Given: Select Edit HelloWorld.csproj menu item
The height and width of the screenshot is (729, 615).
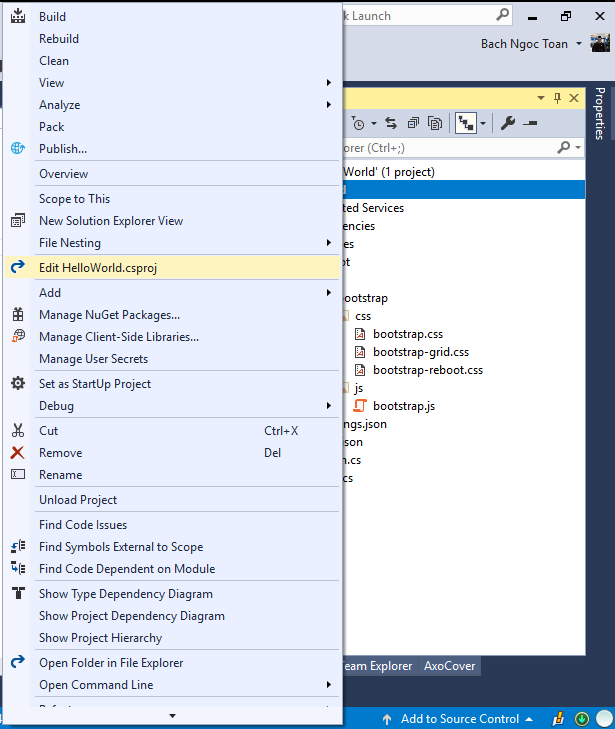Looking at the screenshot, I should [x=98, y=268].
